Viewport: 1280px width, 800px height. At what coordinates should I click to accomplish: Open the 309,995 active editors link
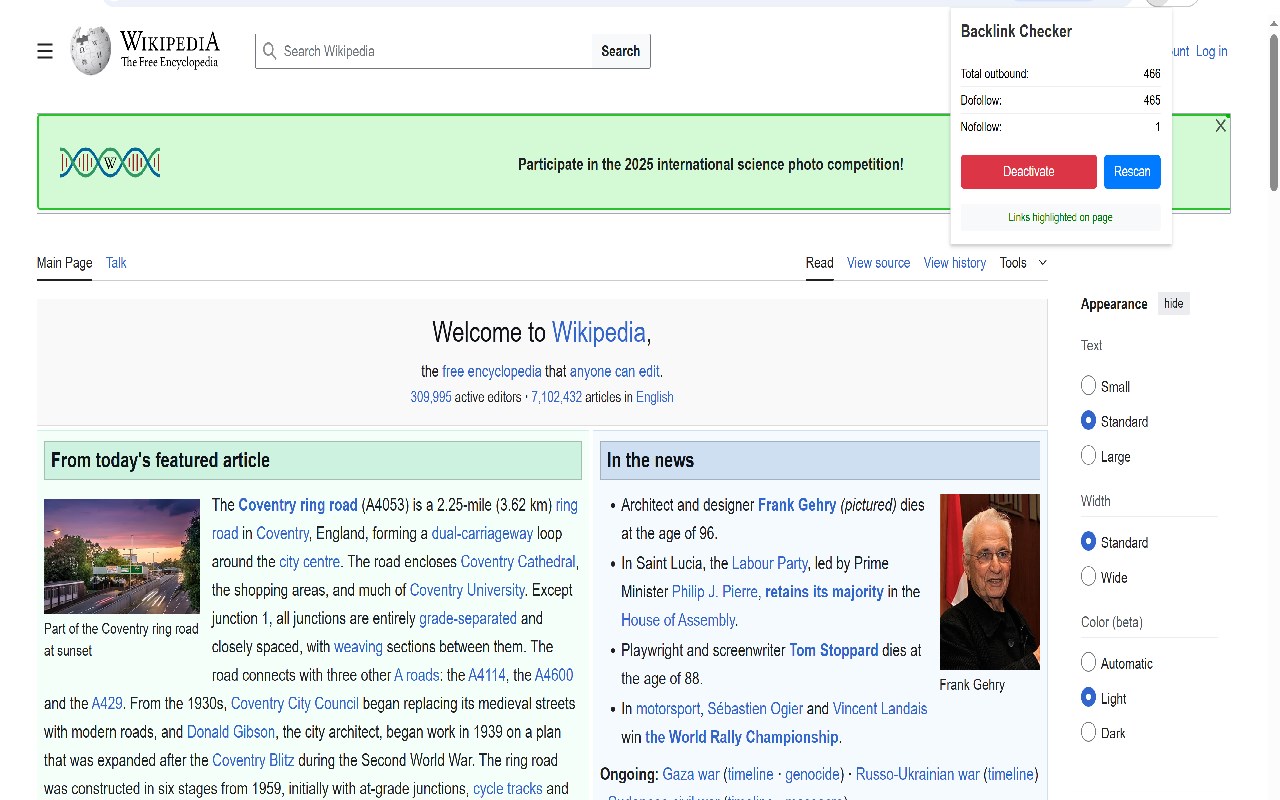pos(431,397)
